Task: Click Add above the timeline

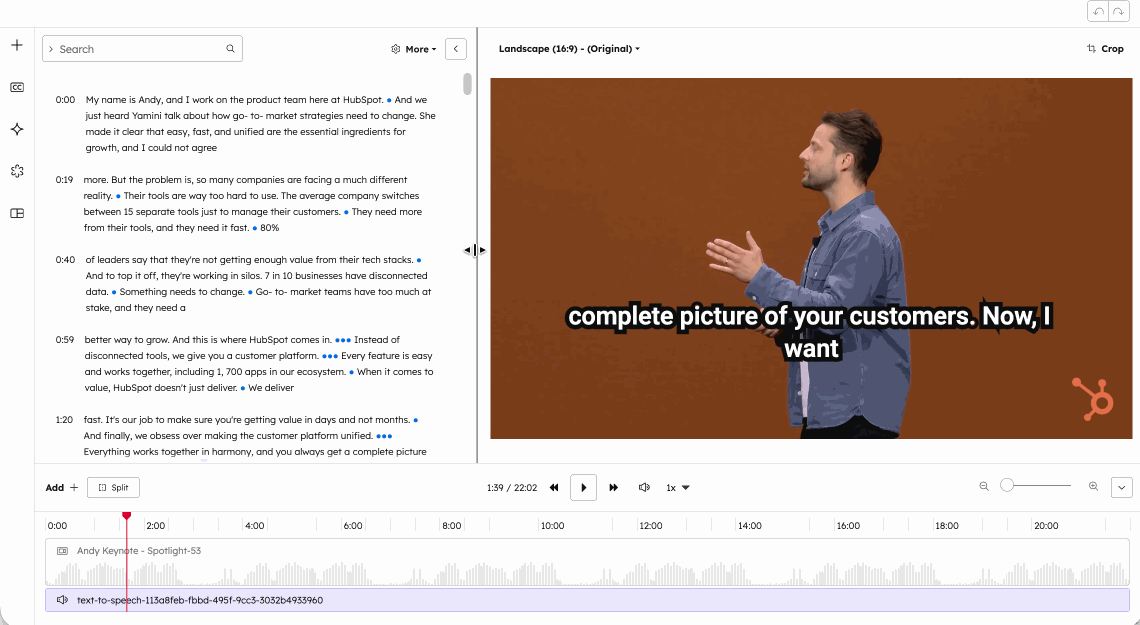Action: point(56,487)
